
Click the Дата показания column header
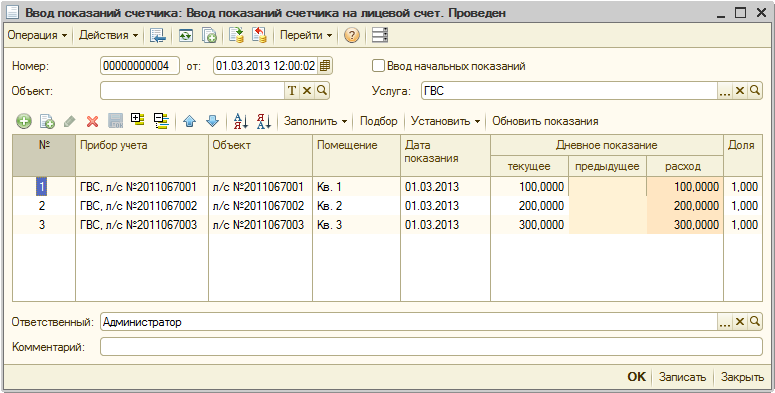click(x=445, y=155)
